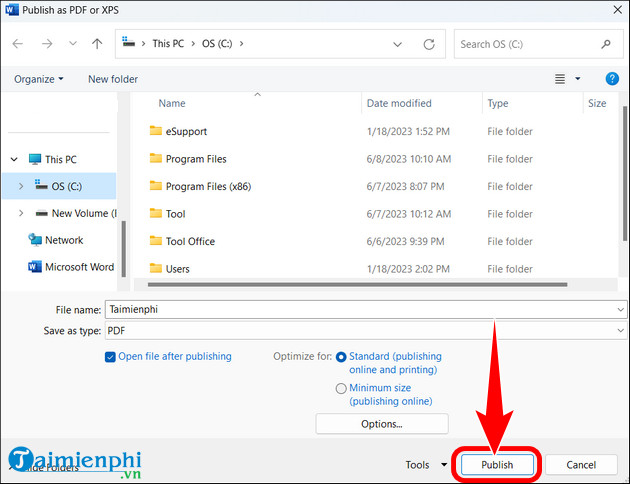Click the Publish button
The width and height of the screenshot is (630, 484).
tap(497, 465)
